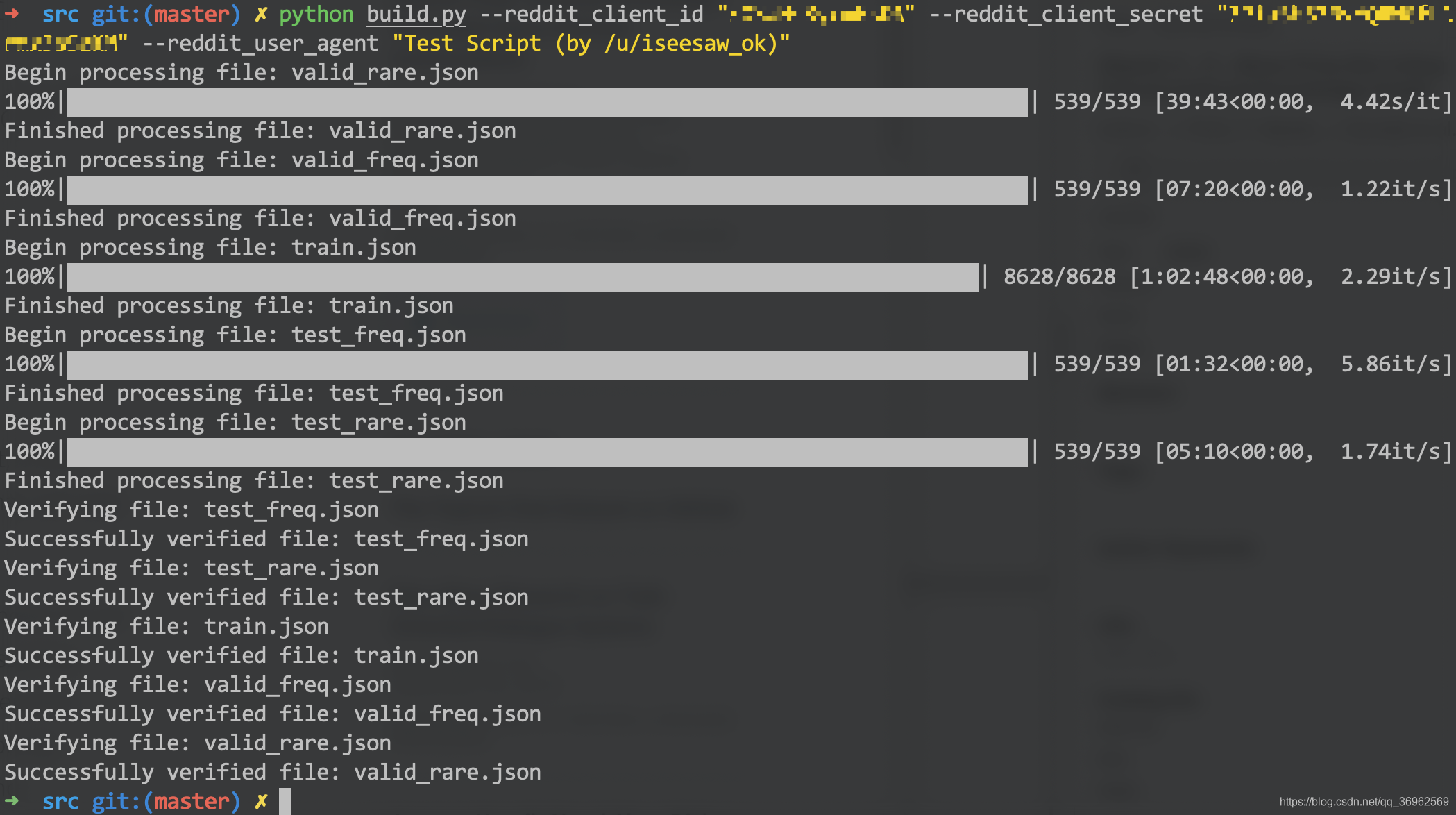Open the blog.csdn.net watermark link
This screenshot has width=1456, height=815.
click(x=1363, y=802)
